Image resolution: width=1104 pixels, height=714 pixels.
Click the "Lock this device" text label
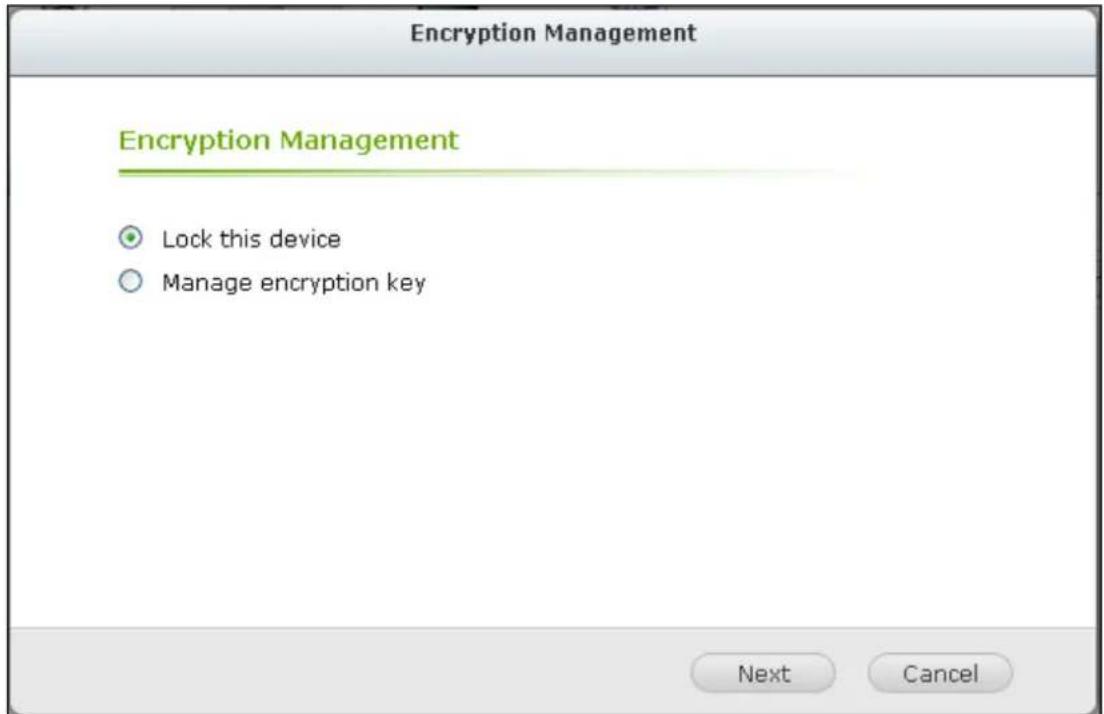point(251,239)
